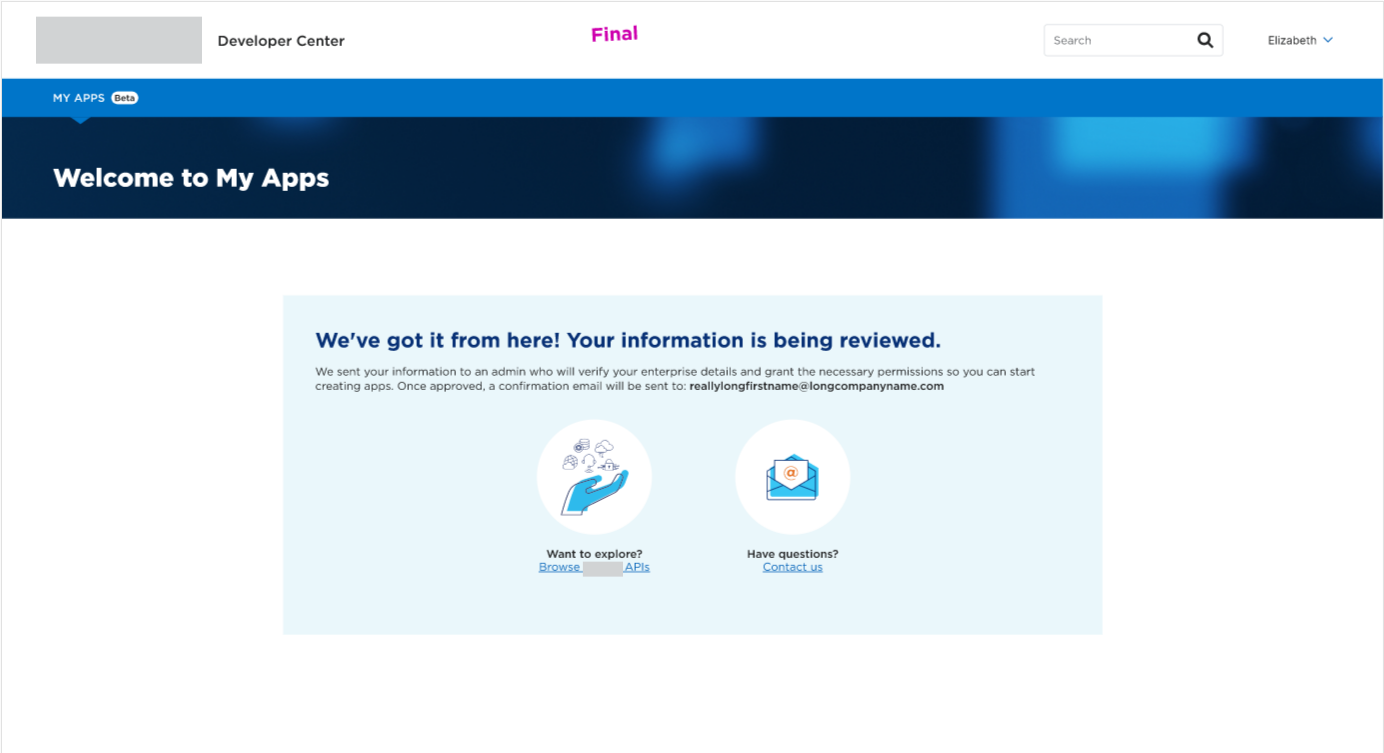Select Developer Center in the top bar
Viewport: 1384px width, 753px height.
pyautogui.click(x=281, y=40)
